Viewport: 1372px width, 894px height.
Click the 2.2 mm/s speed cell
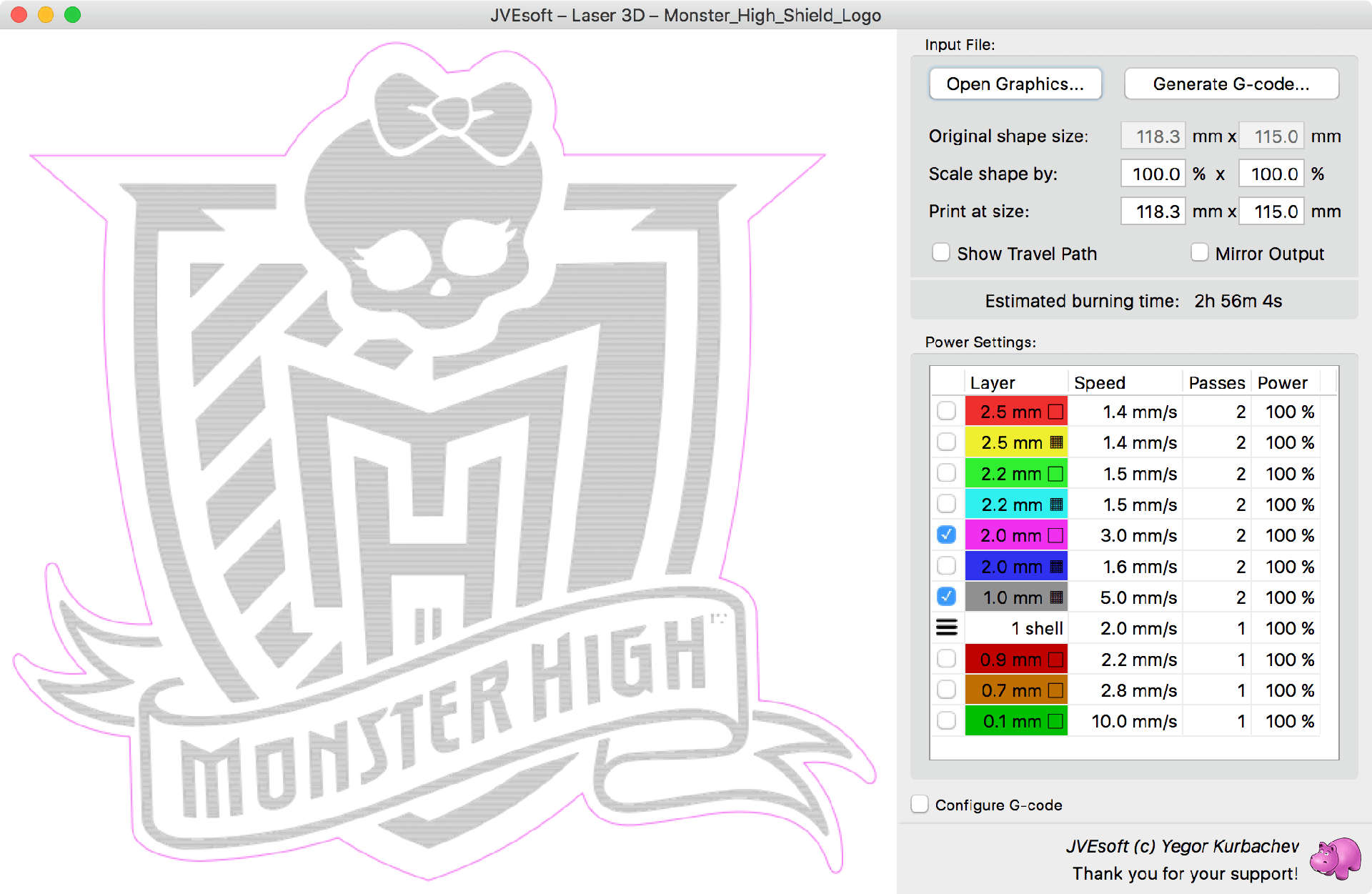[1125, 660]
